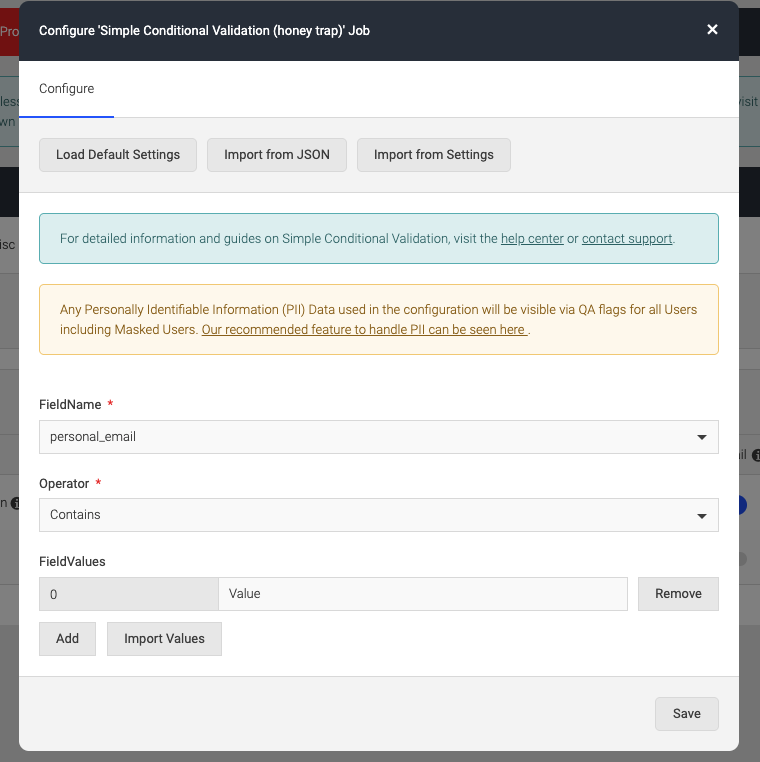Add a new field value
The height and width of the screenshot is (762, 760).
click(x=68, y=639)
